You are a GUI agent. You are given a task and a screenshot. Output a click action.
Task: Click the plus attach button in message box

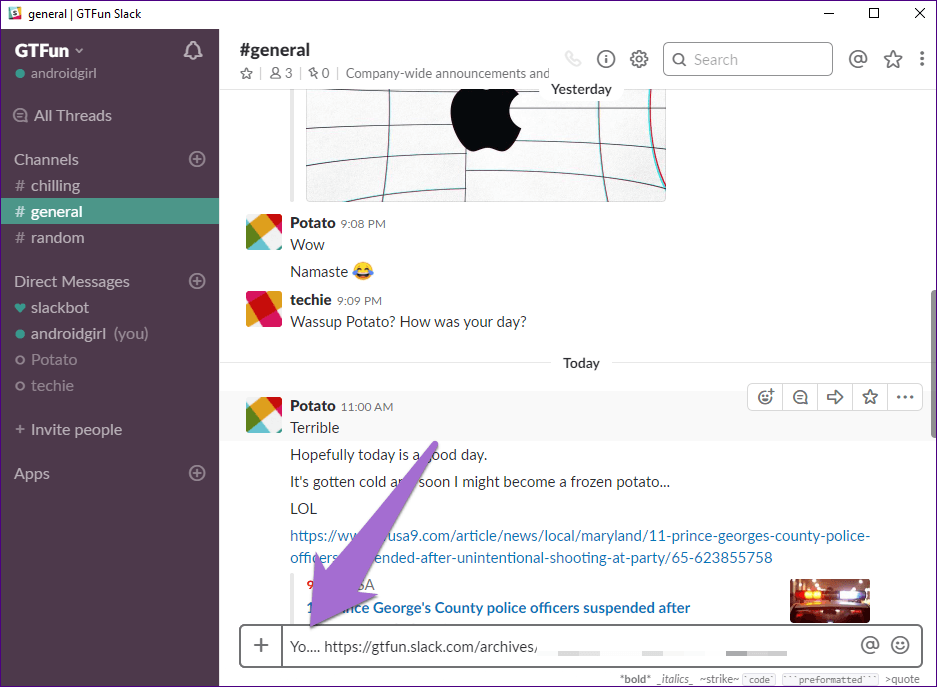pos(261,645)
